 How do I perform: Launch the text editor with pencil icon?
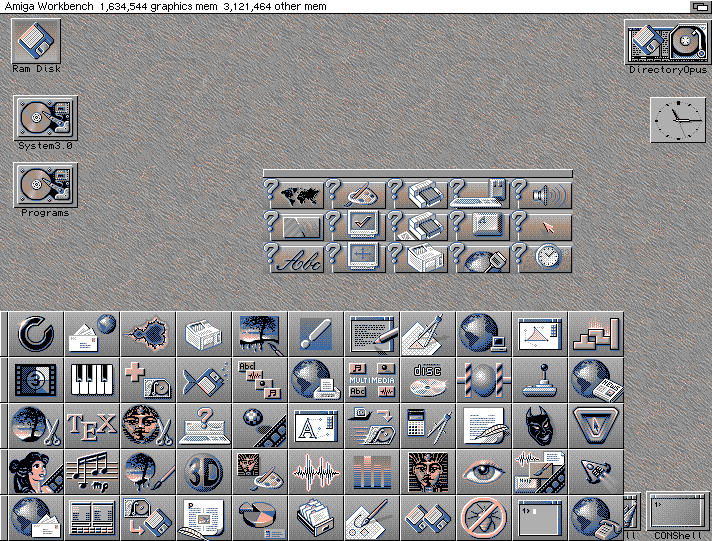click(x=372, y=334)
